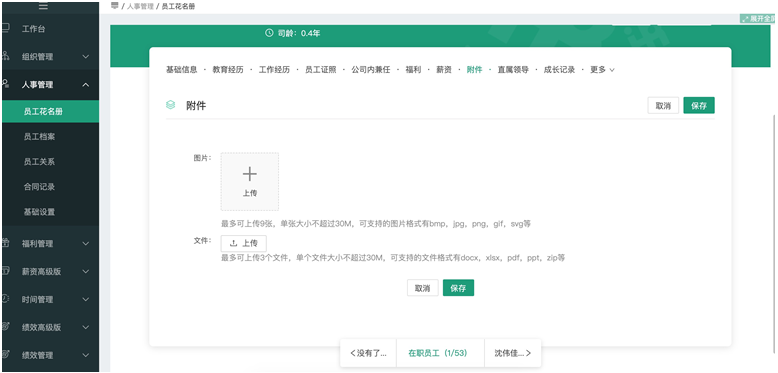Click the 人事管理 person icon
778x373 pixels.
(5, 84)
